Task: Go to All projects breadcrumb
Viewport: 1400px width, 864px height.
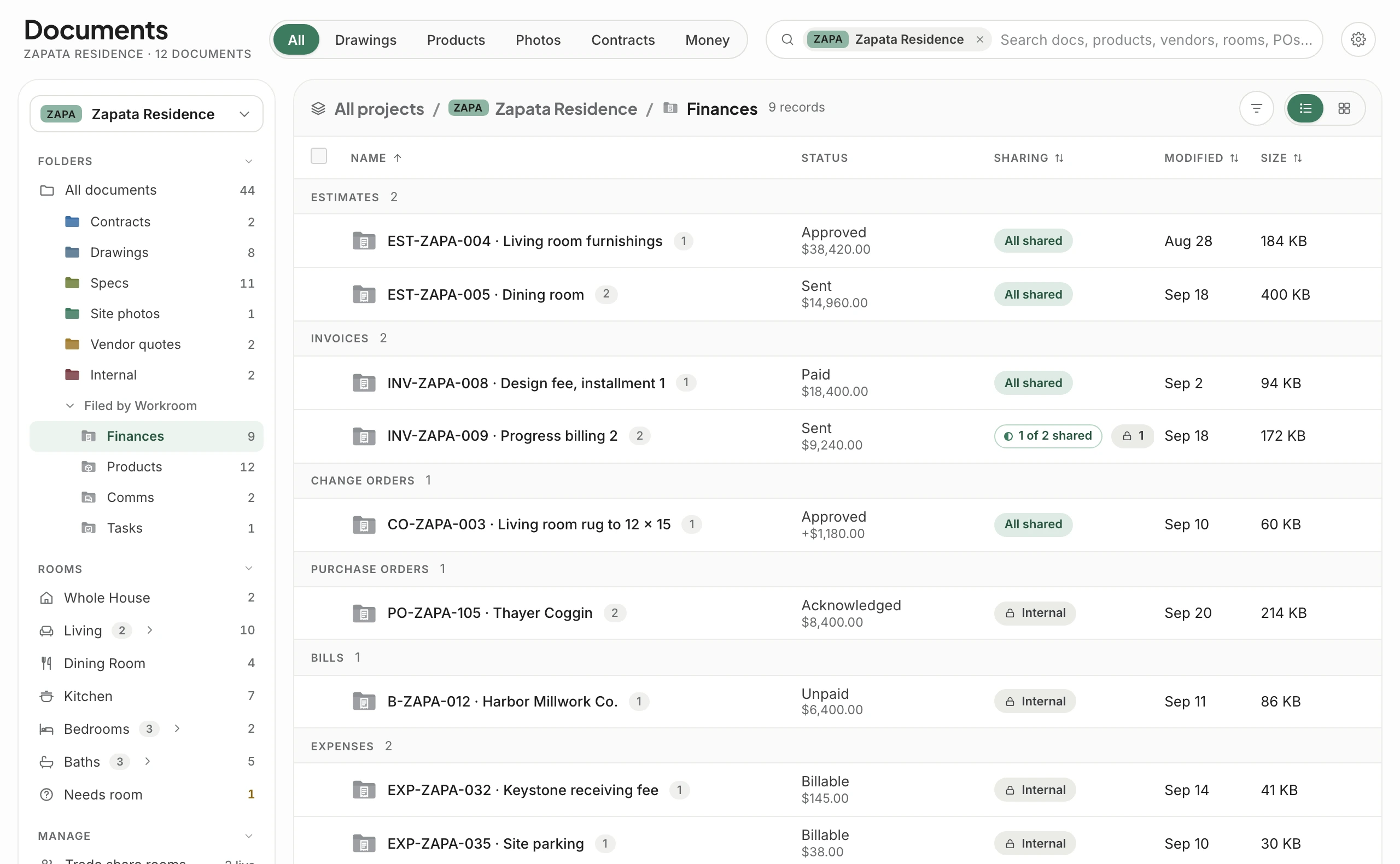Action: click(379, 109)
